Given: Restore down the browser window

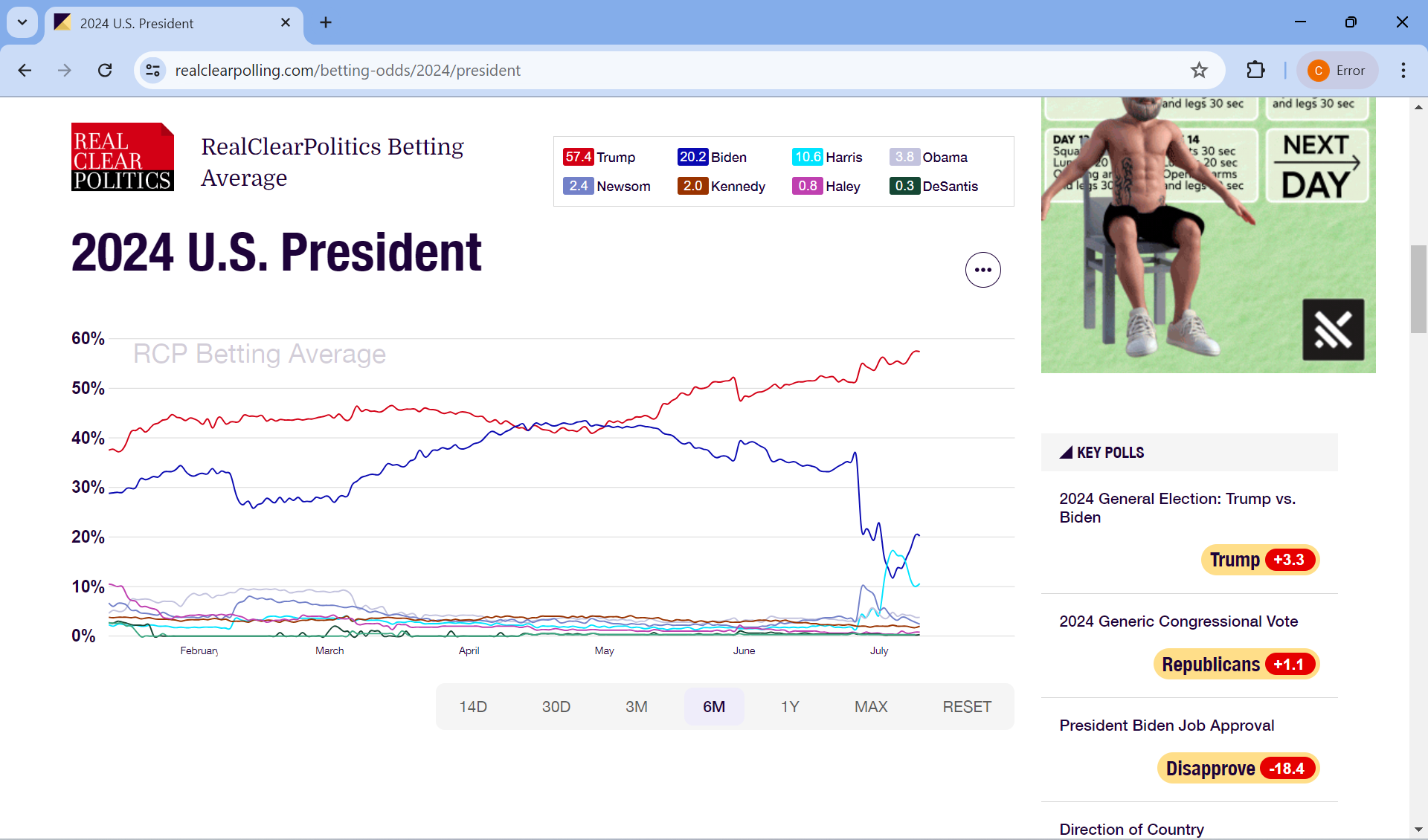Looking at the screenshot, I should click(1351, 22).
